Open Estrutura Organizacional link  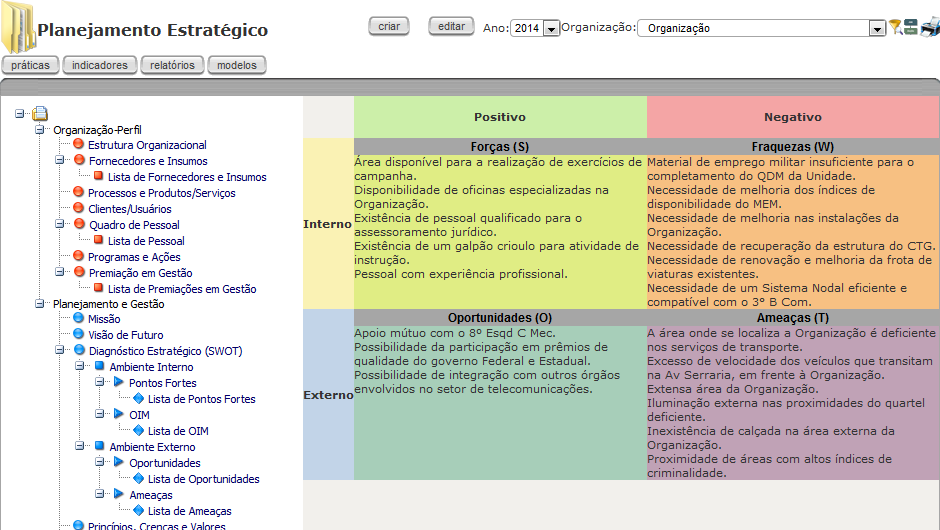click(147, 145)
